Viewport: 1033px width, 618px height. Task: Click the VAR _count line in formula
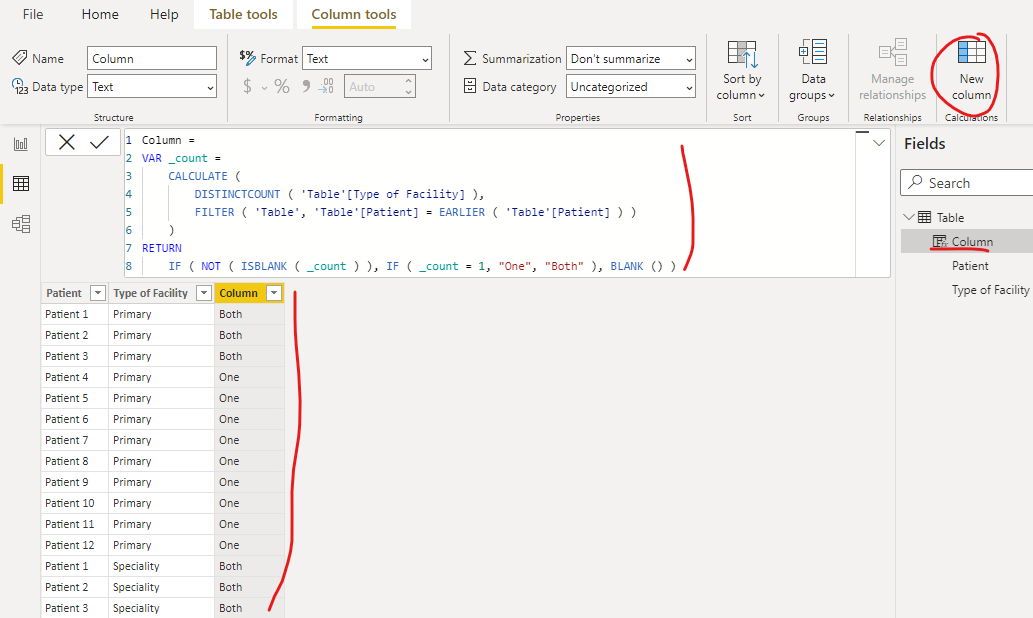click(181, 158)
